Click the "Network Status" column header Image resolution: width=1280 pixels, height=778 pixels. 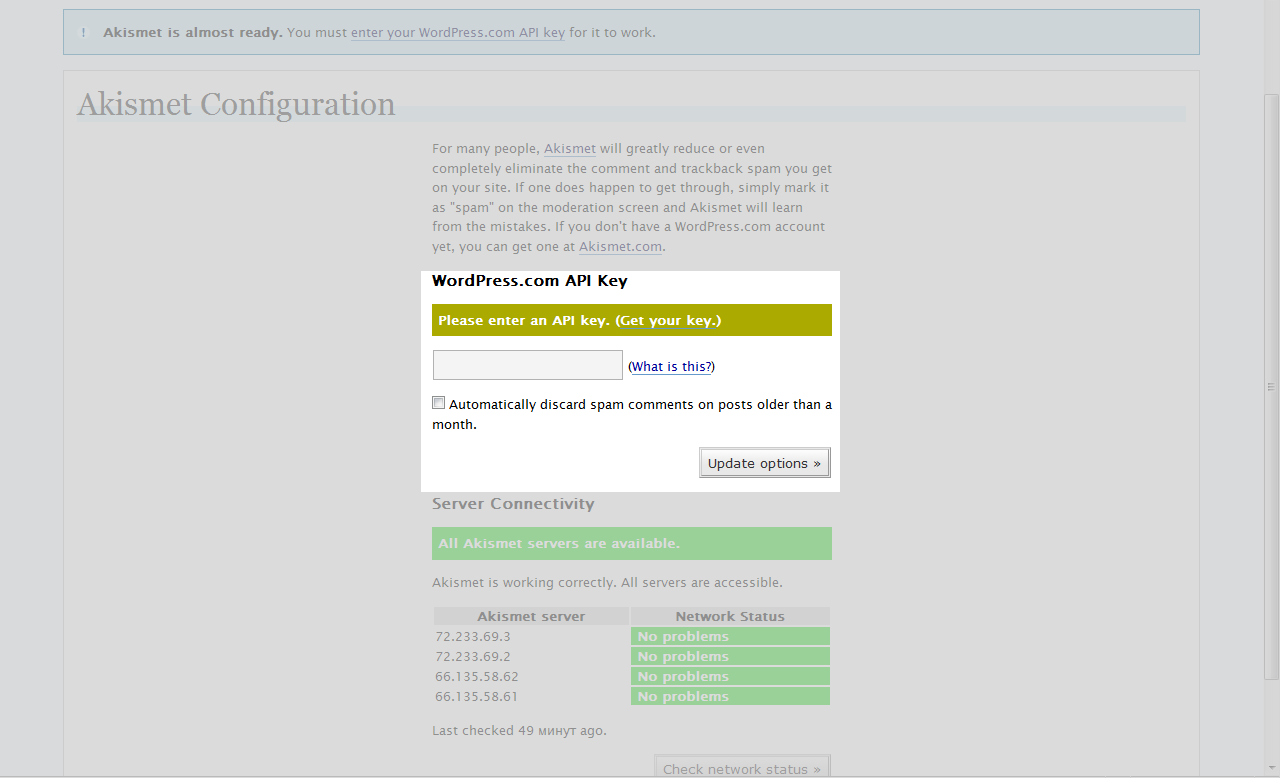[x=730, y=617]
